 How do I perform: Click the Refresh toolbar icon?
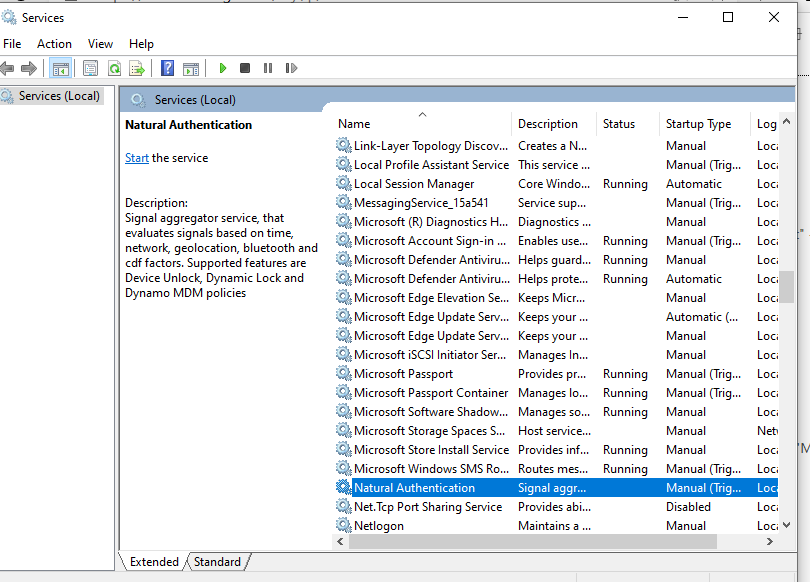click(x=114, y=68)
